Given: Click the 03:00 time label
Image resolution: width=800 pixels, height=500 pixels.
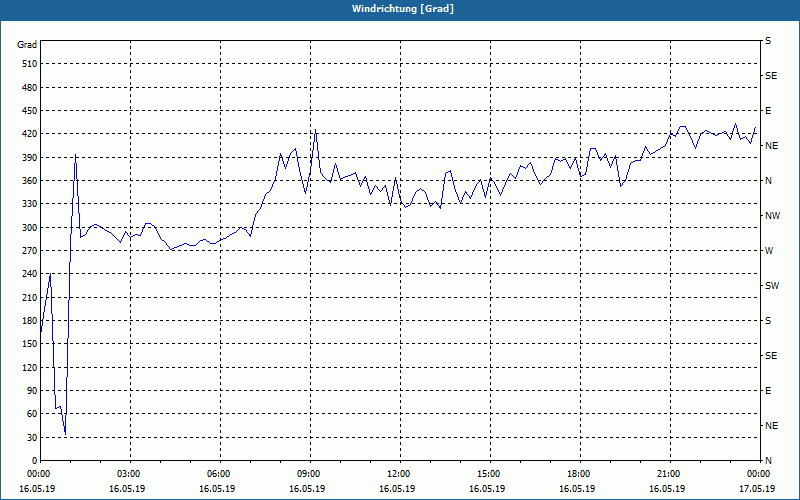Looking at the screenshot, I should (x=128, y=474).
